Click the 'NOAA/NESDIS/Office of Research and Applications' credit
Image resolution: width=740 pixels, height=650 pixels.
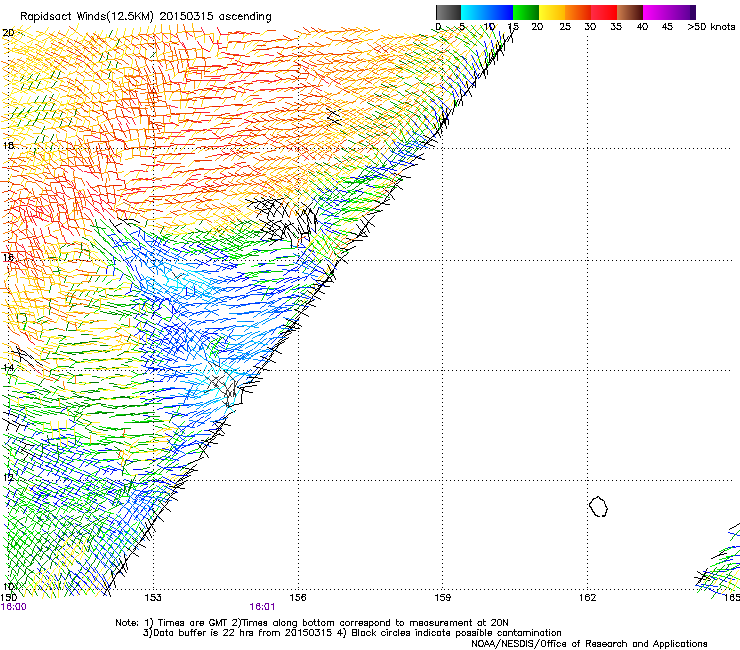point(589,644)
